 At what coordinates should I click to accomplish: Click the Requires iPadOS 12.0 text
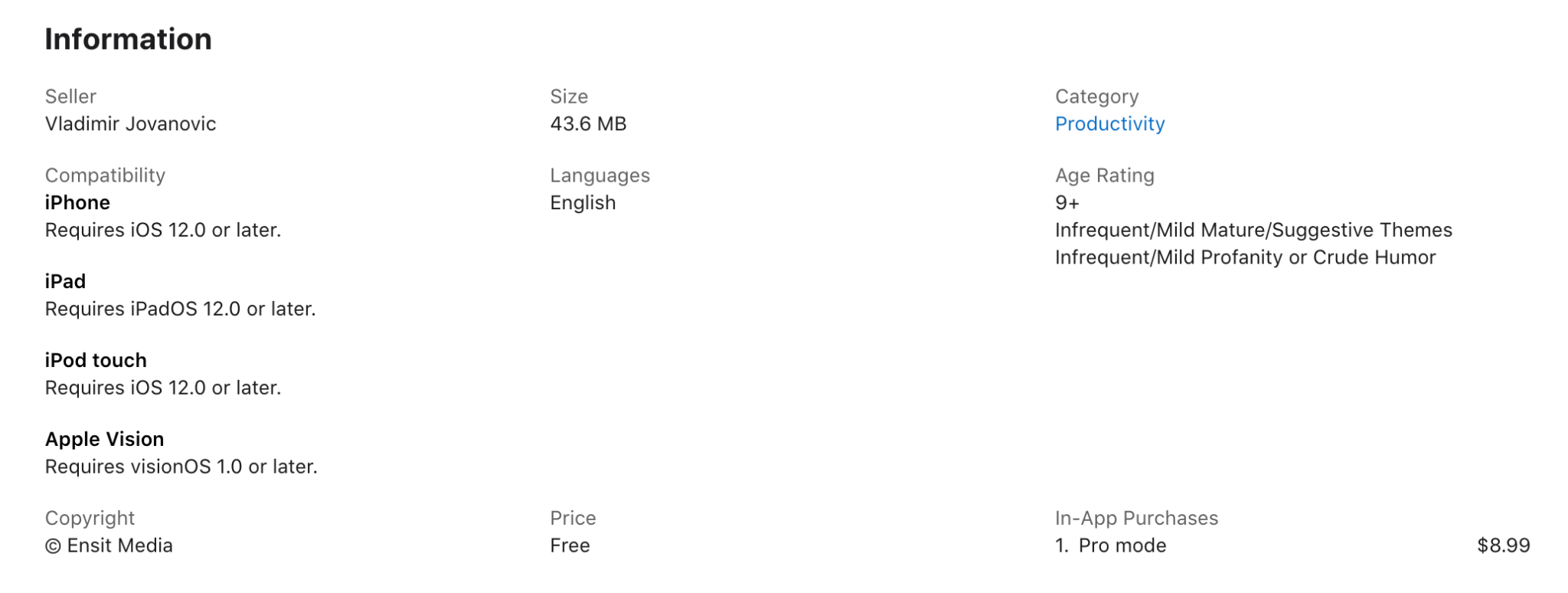(180, 309)
